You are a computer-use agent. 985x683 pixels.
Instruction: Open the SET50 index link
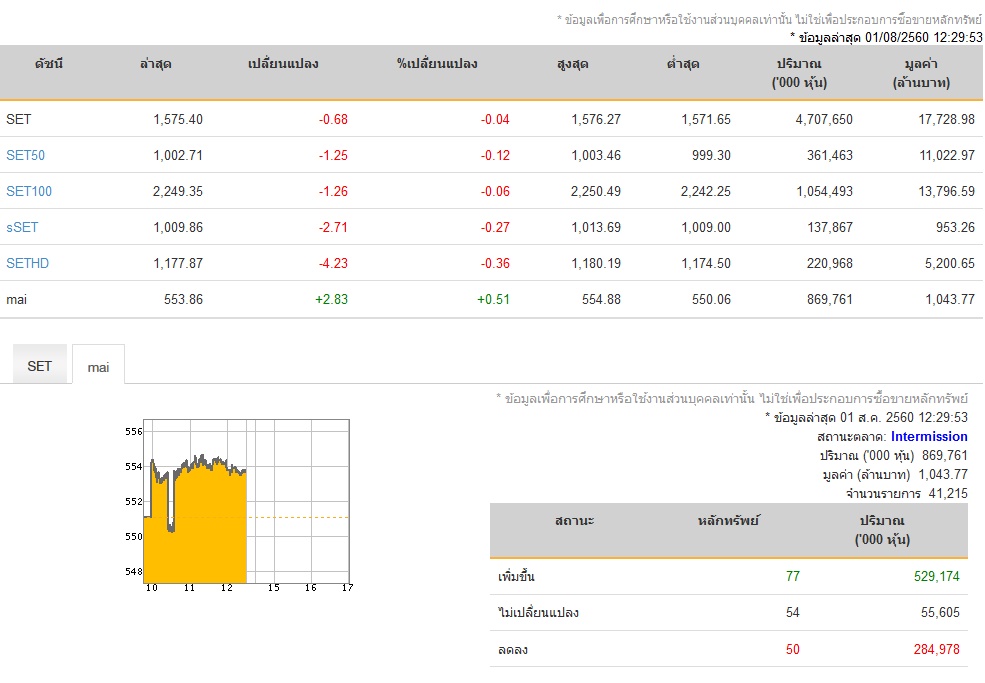tap(25, 155)
